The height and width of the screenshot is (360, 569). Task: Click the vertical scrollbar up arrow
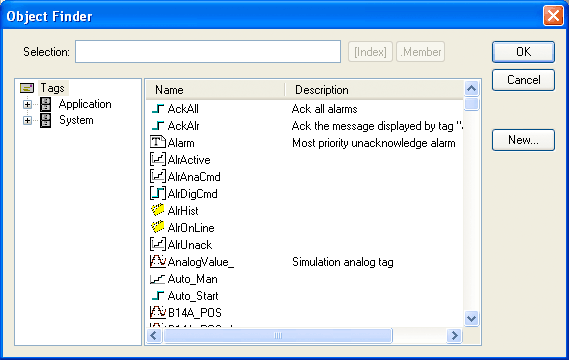tap(471, 88)
